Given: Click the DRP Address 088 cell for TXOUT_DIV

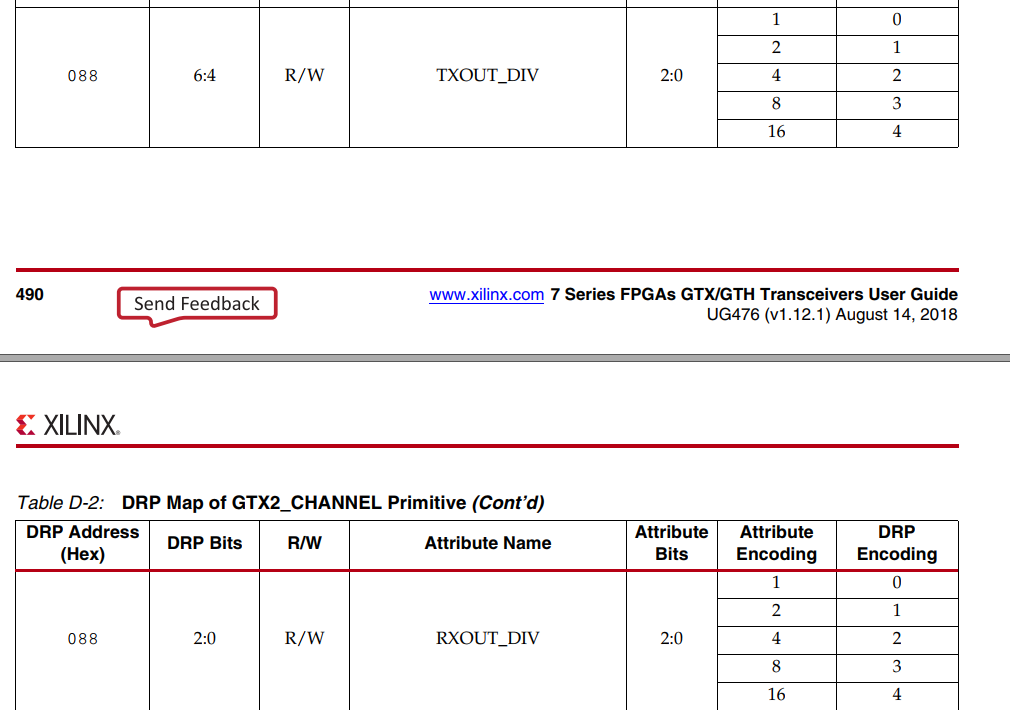Looking at the screenshot, I should pos(81,75).
